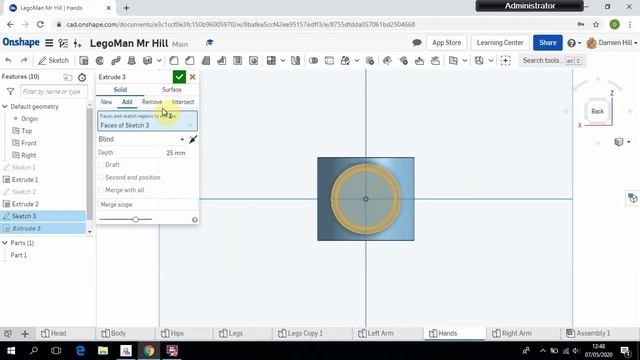Choose the New operation tab
This screenshot has height=360, width=640.
pos(106,102)
